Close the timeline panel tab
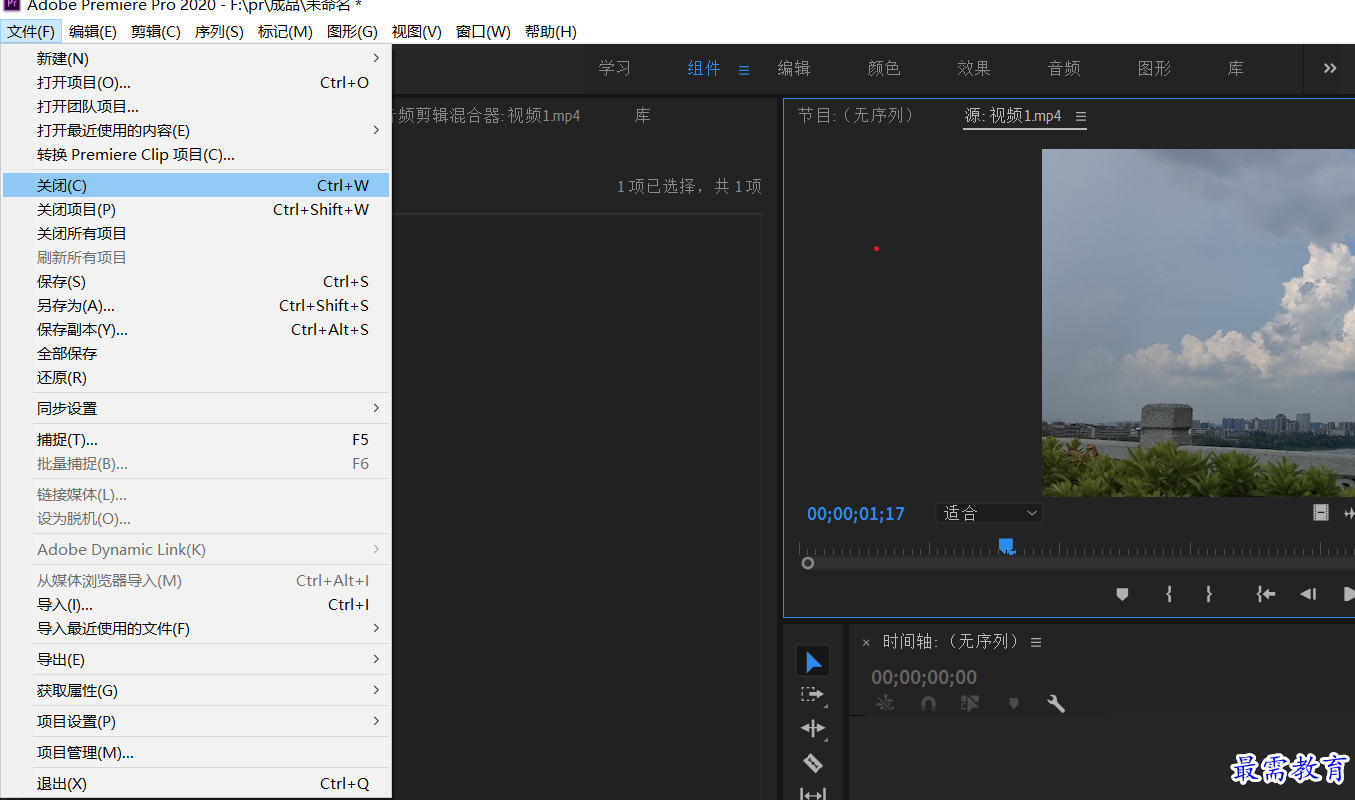1355x800 pixels. point(866,643)
